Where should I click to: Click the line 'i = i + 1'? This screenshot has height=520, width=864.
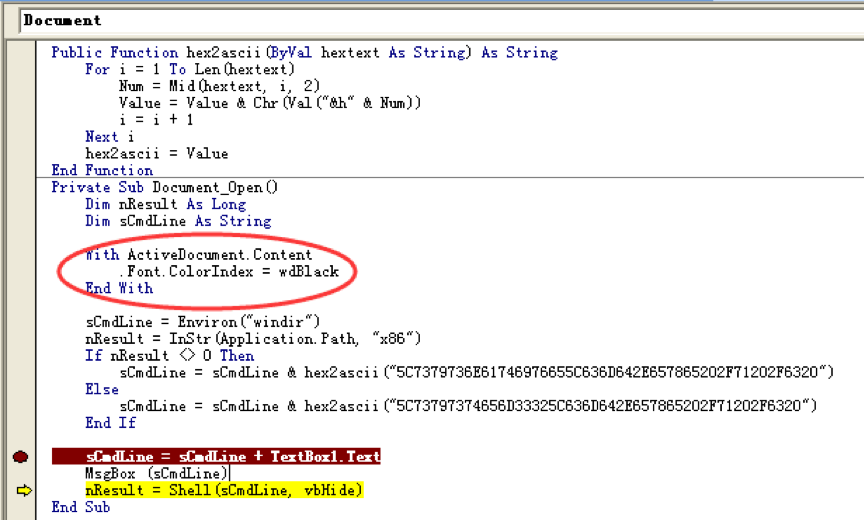(x=156, y=120)
